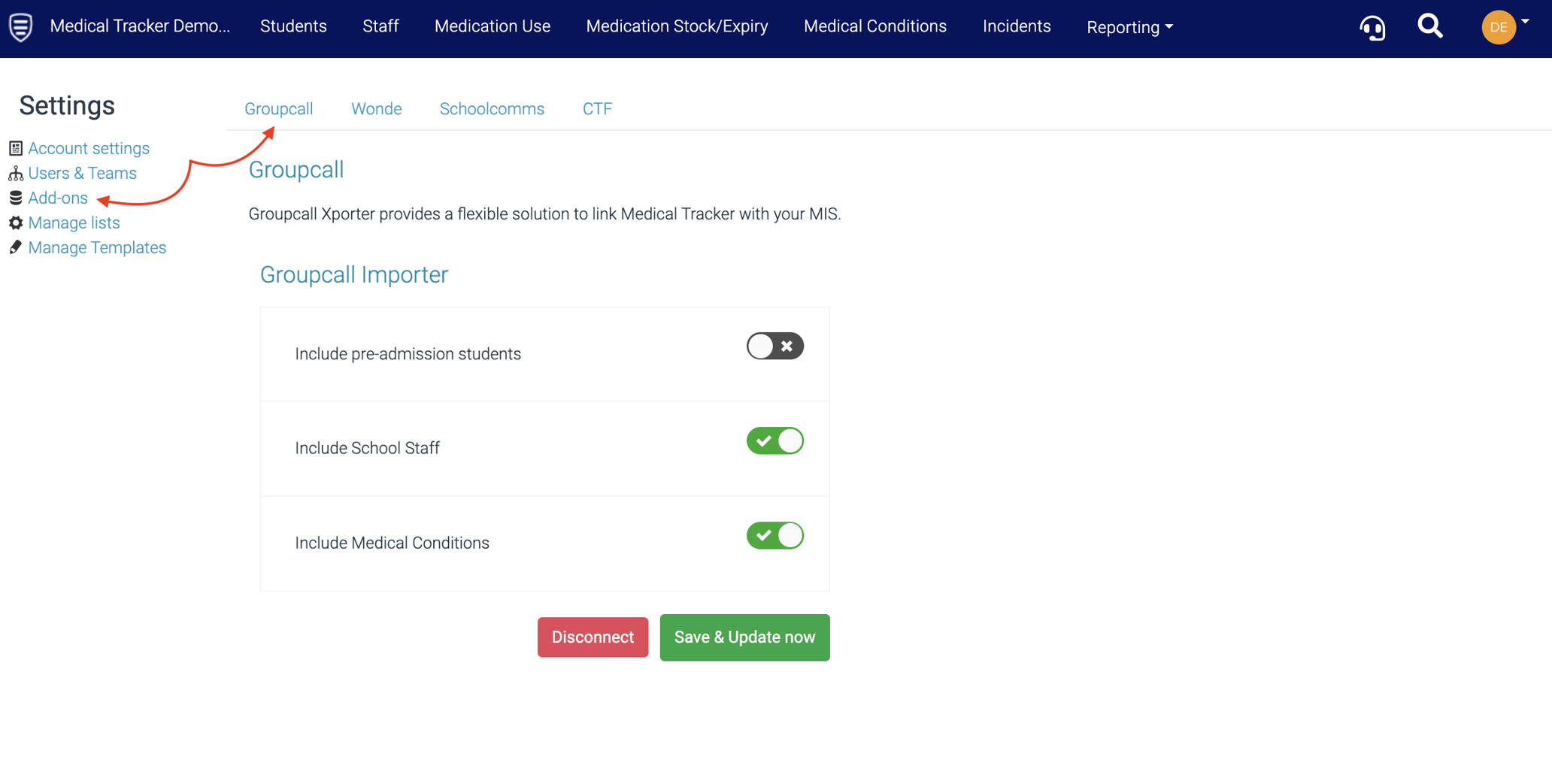This screenshot has width=1552, height=784.
Task: Expand the Reporting dropdown menu
Action: point(1129,27)
